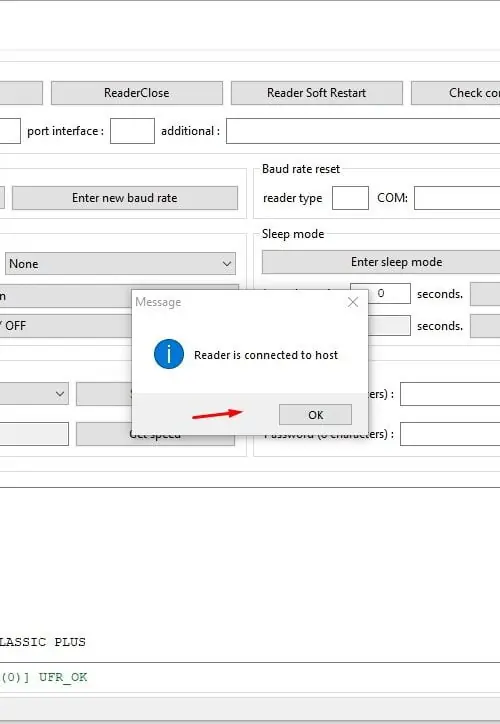Focus the port interface input field
Viewport: 500px width, 724px height.
[x=132, y=131]
